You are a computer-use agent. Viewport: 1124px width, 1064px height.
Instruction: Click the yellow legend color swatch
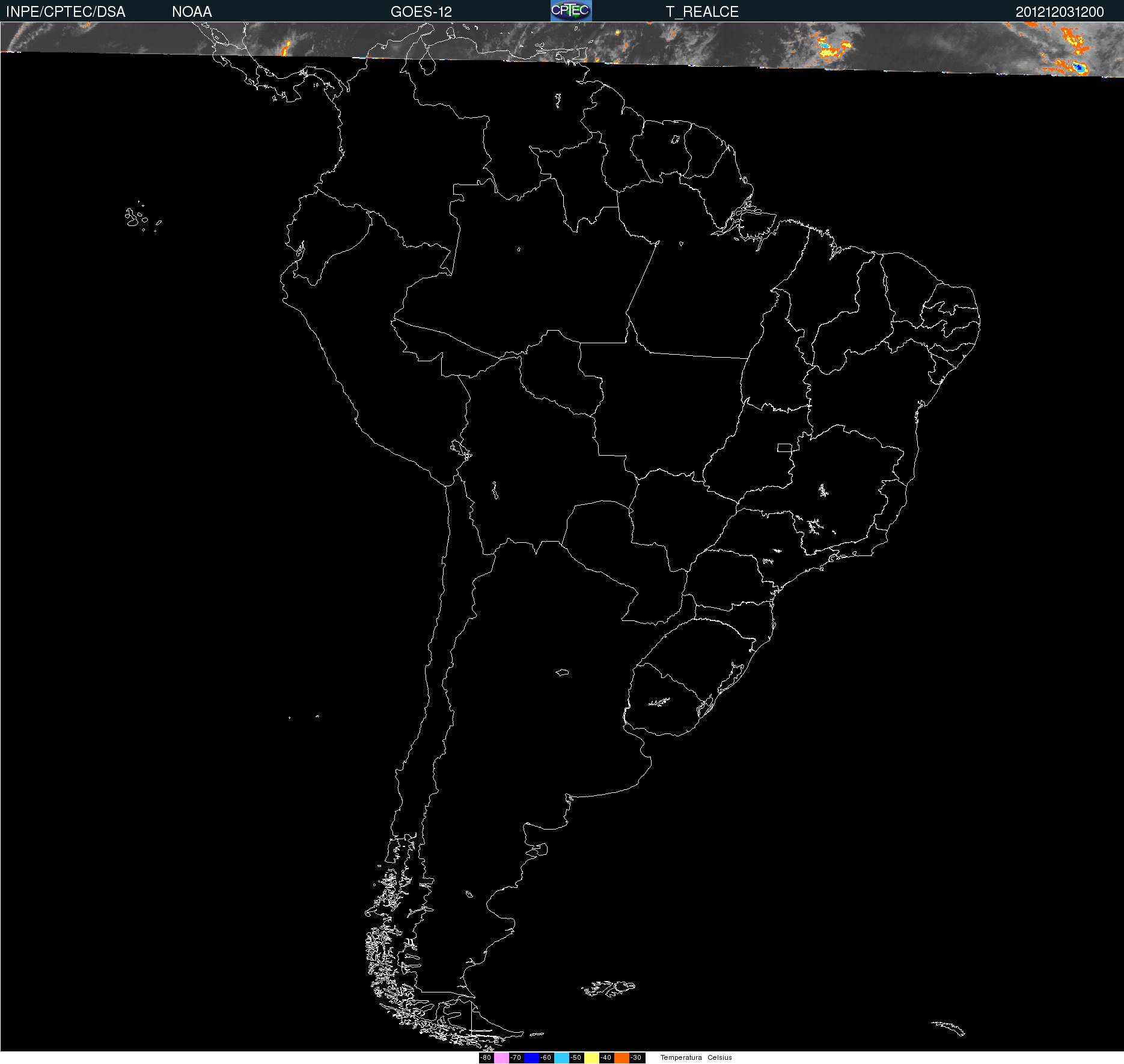tap(591, 1058)
